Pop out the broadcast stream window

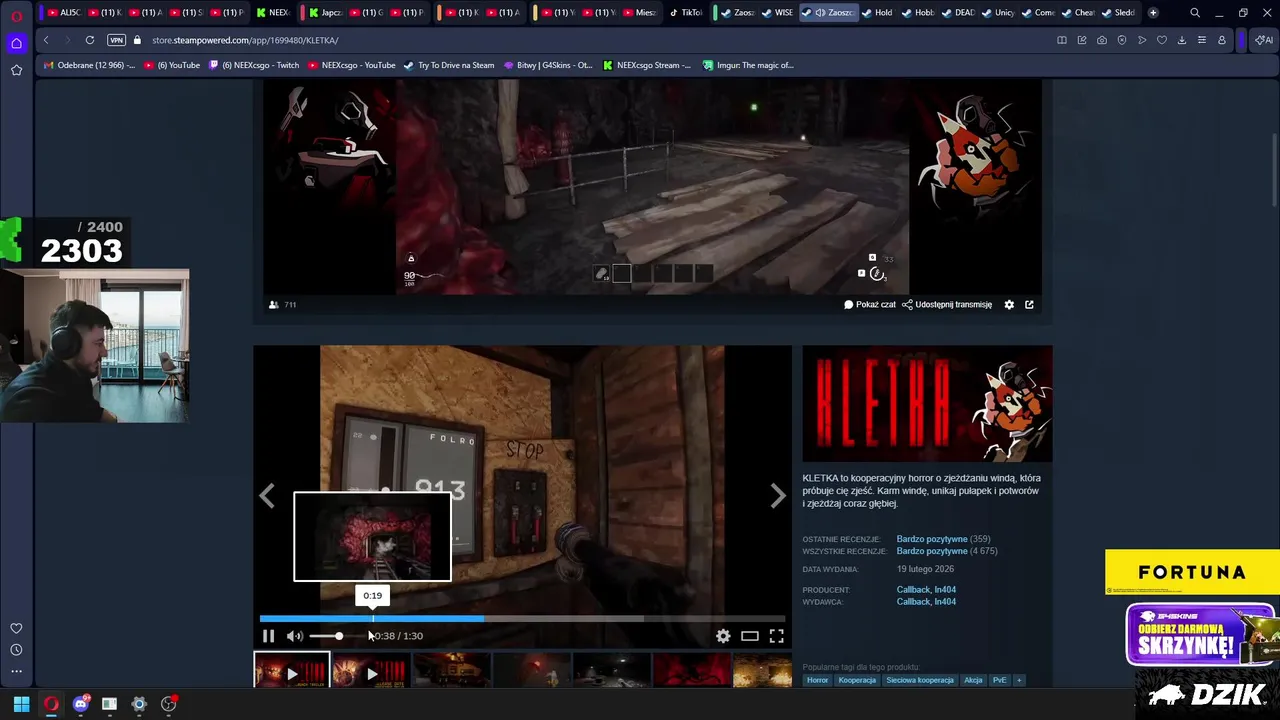[x=1029, y=305]
